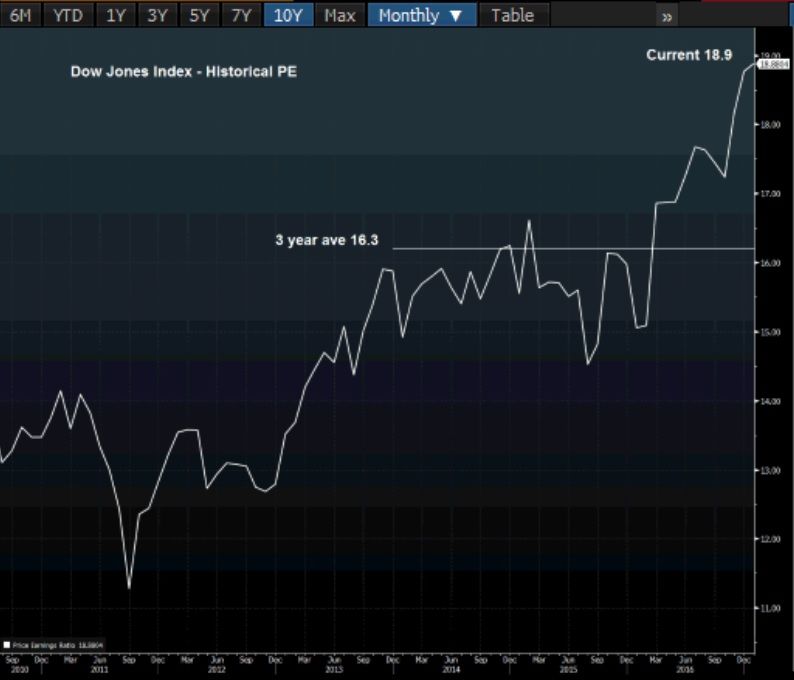Click the 2016 year label on x-axis
The image size is (794, 680).
[x=685, y=669]
